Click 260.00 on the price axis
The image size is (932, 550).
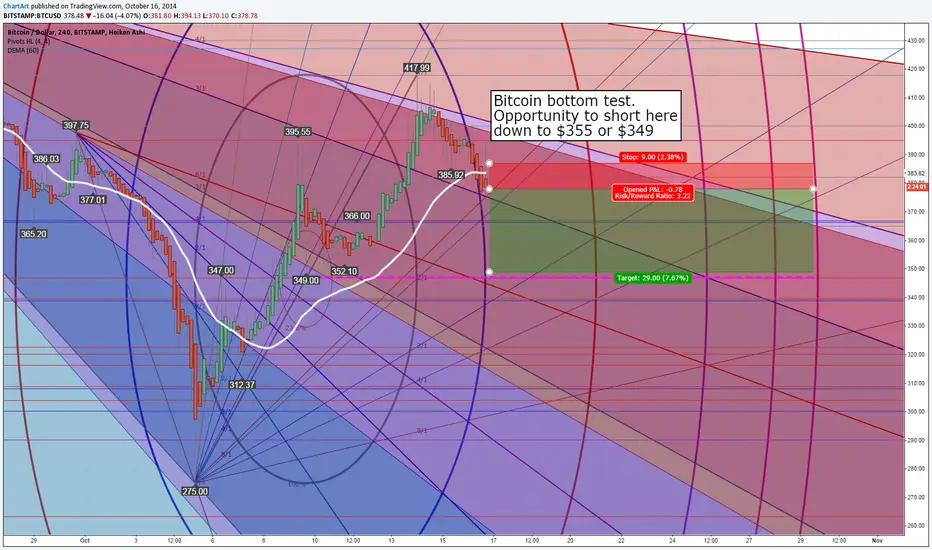915,526
